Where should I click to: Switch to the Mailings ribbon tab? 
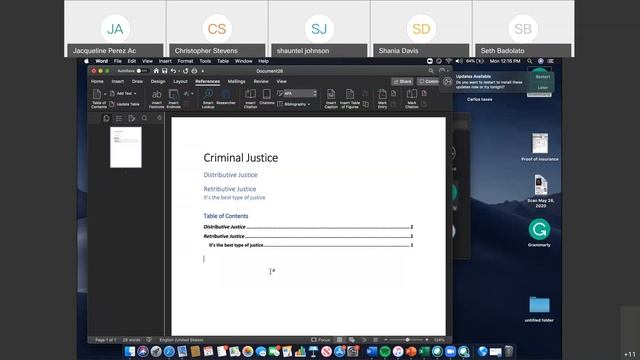click(x=236, y=82)
